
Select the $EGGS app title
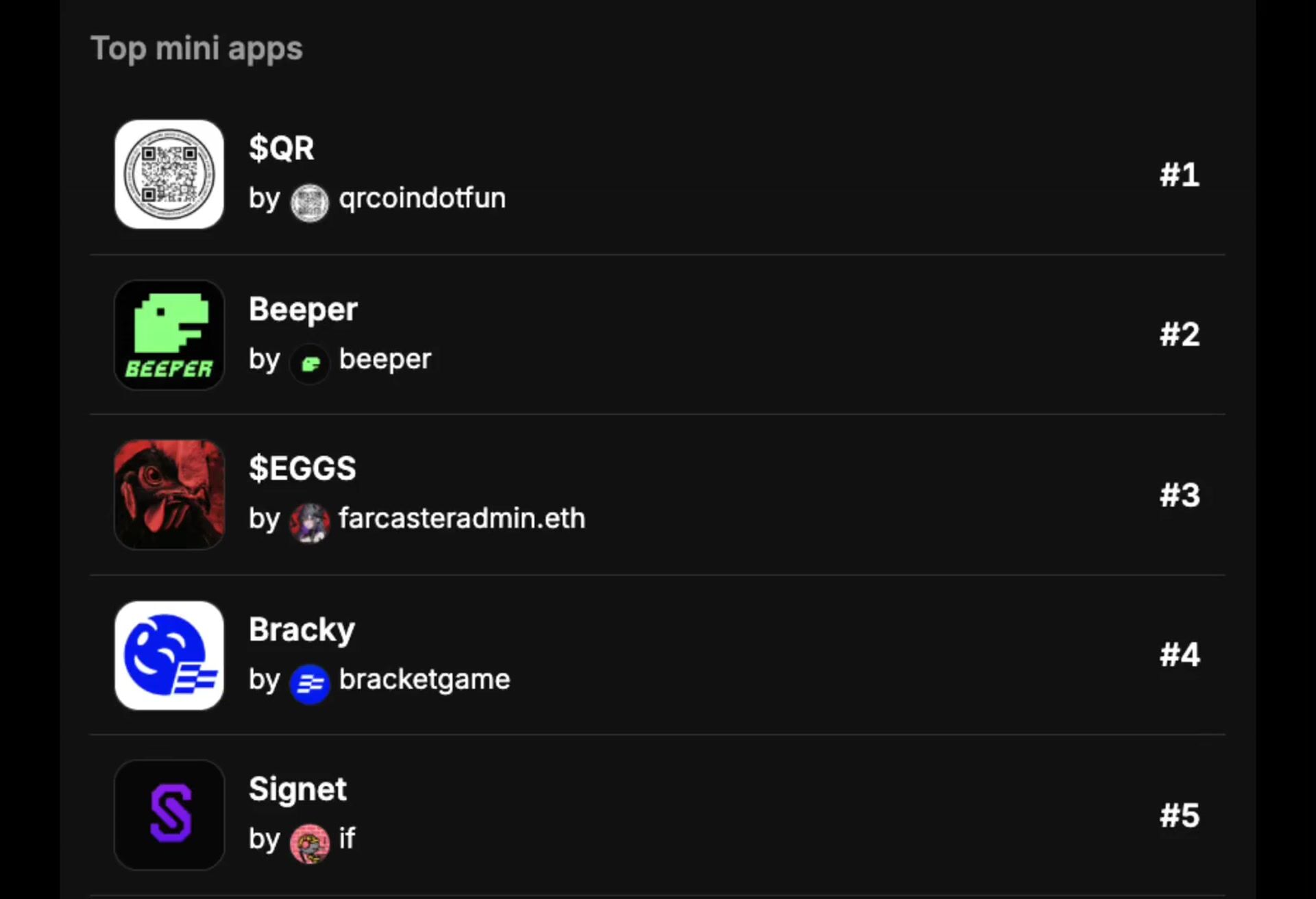tap(302, 469)
